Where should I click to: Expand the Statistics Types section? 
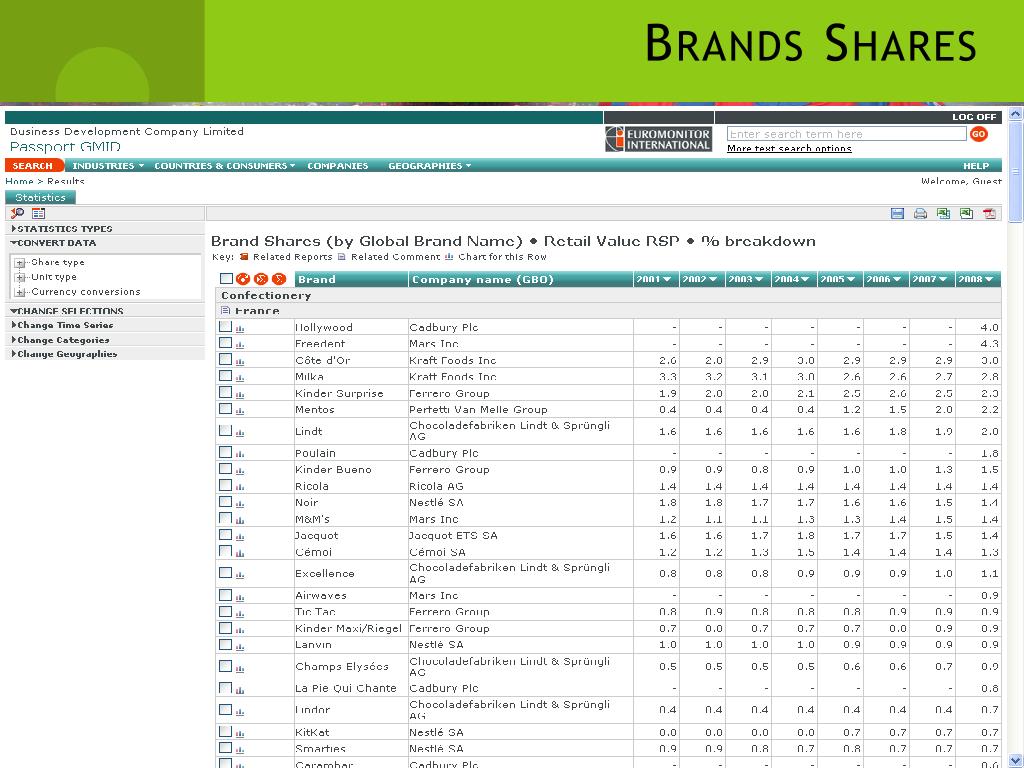[62, 229]
